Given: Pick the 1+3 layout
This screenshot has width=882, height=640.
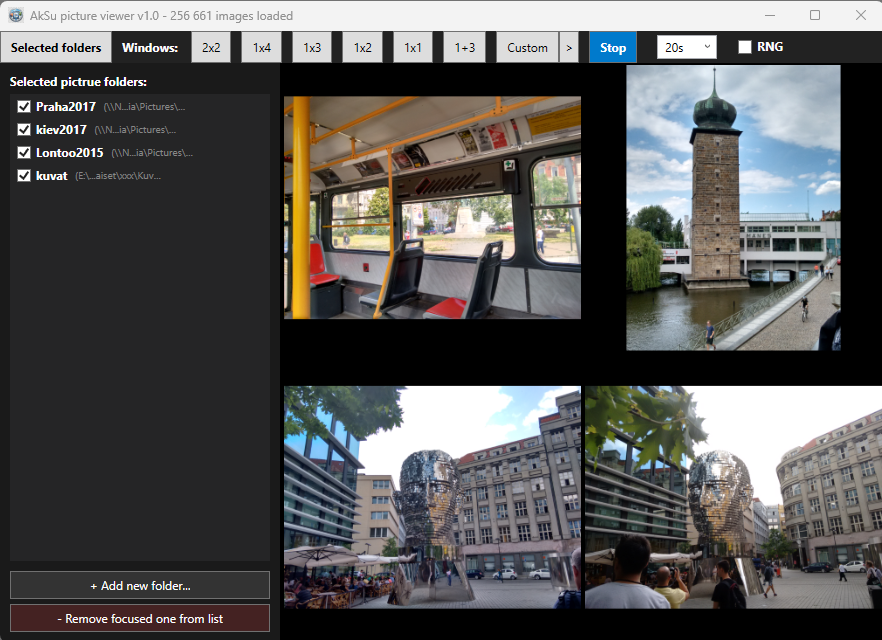Looking at the screenshot, I should [465, 48].
